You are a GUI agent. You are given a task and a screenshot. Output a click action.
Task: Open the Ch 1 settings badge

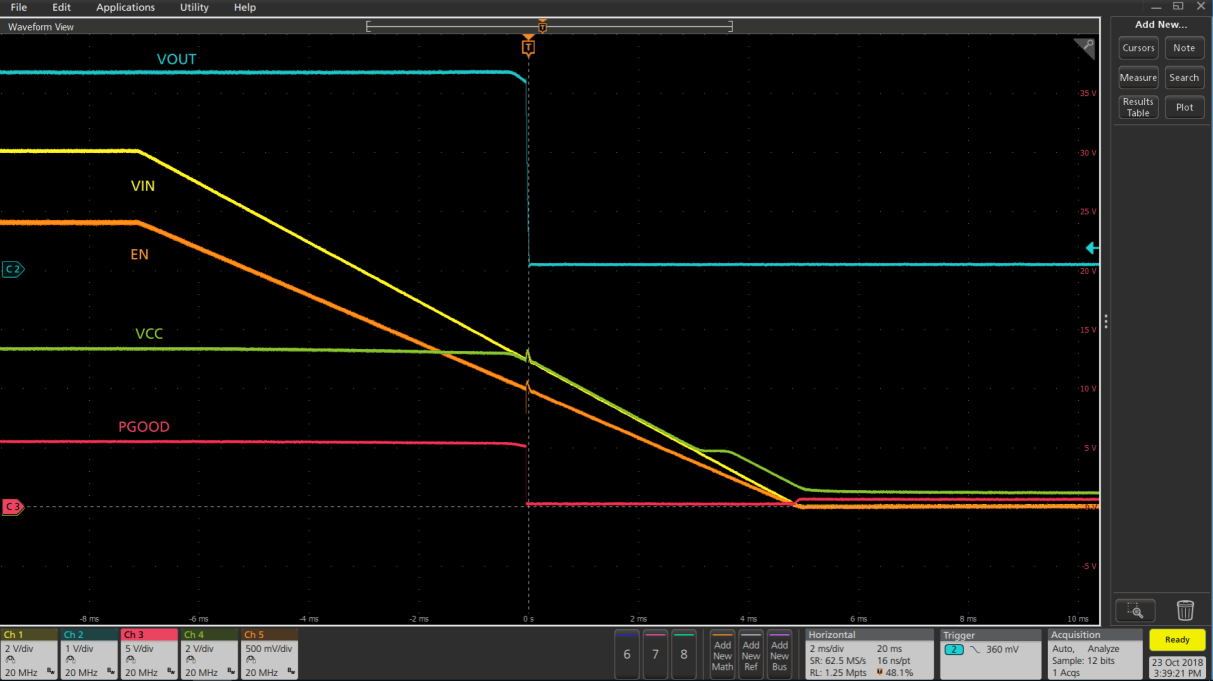[x=29, y=653]
